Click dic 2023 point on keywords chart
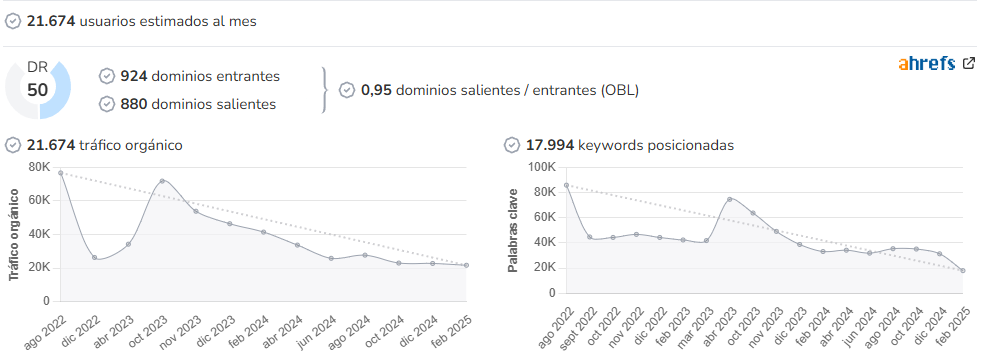The height and width of the screenshot is (362, 985). [x=800, y=244]
